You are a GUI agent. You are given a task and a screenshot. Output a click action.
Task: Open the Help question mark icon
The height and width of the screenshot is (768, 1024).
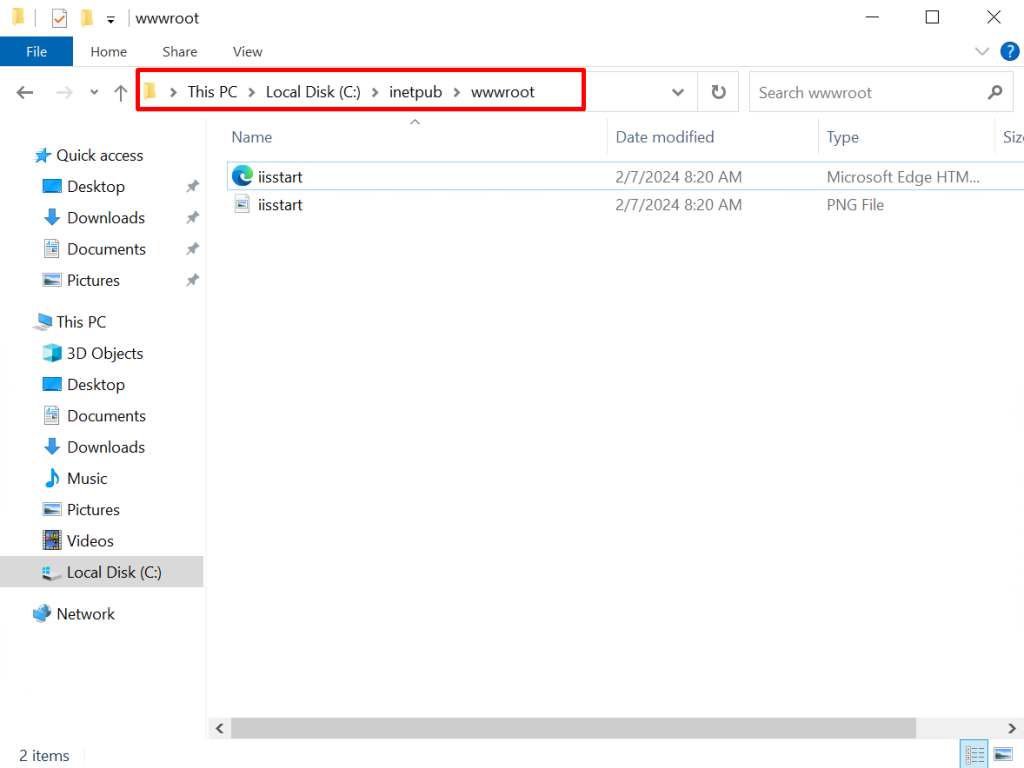1008,51
